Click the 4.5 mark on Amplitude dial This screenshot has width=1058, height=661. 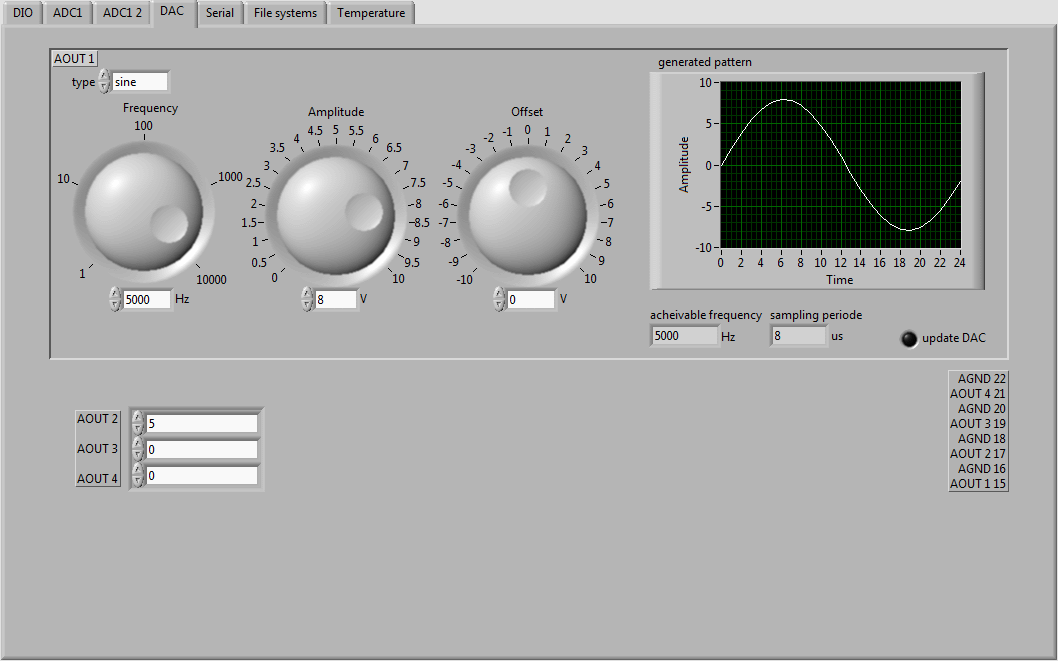pyautogui.click(x=315, y=131)
